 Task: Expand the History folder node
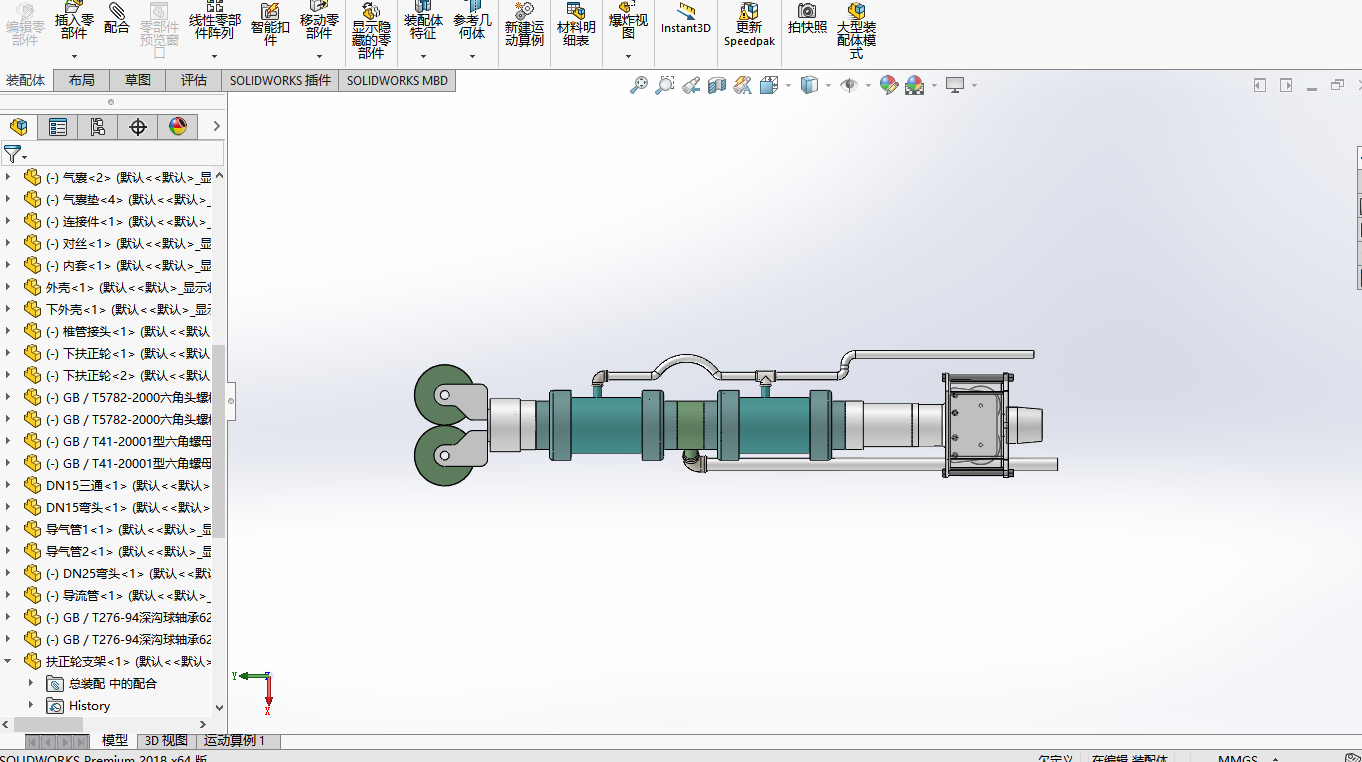click(x=31, y=705)
